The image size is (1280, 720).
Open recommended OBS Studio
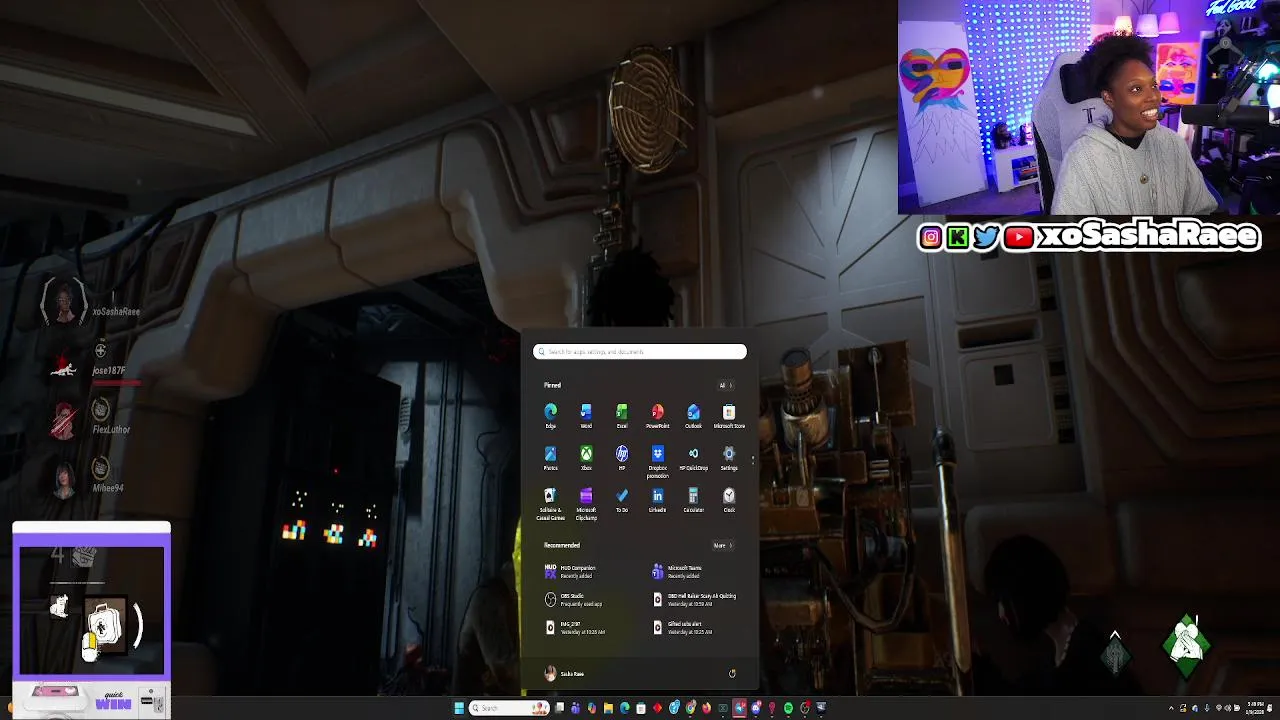[x=574, y=600]
